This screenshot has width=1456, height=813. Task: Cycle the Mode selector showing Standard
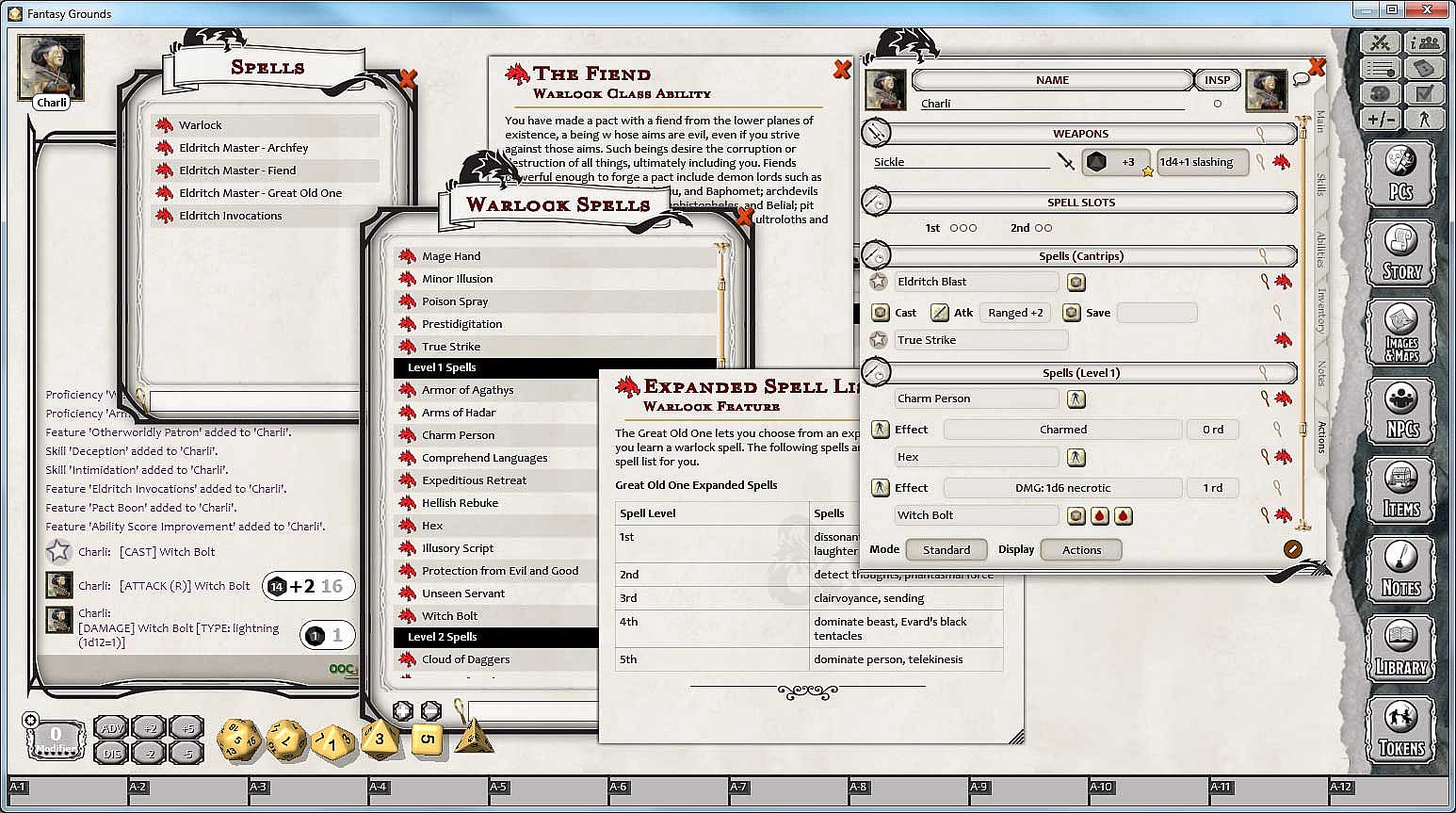pyautogui.click(x=946, y=550)
